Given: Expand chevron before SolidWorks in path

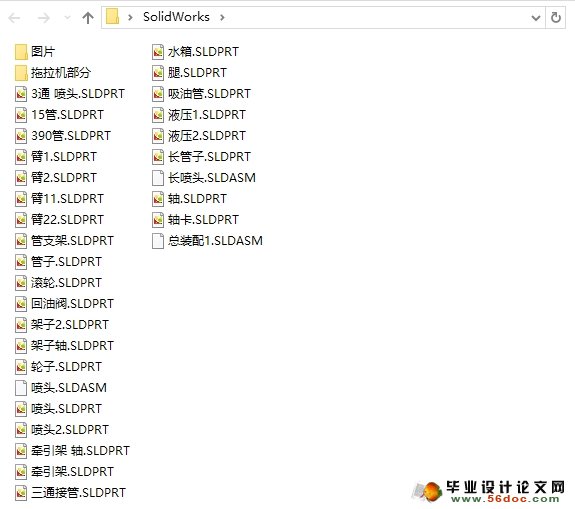Looking at the screenshot, I should click(x=130, y=17).
